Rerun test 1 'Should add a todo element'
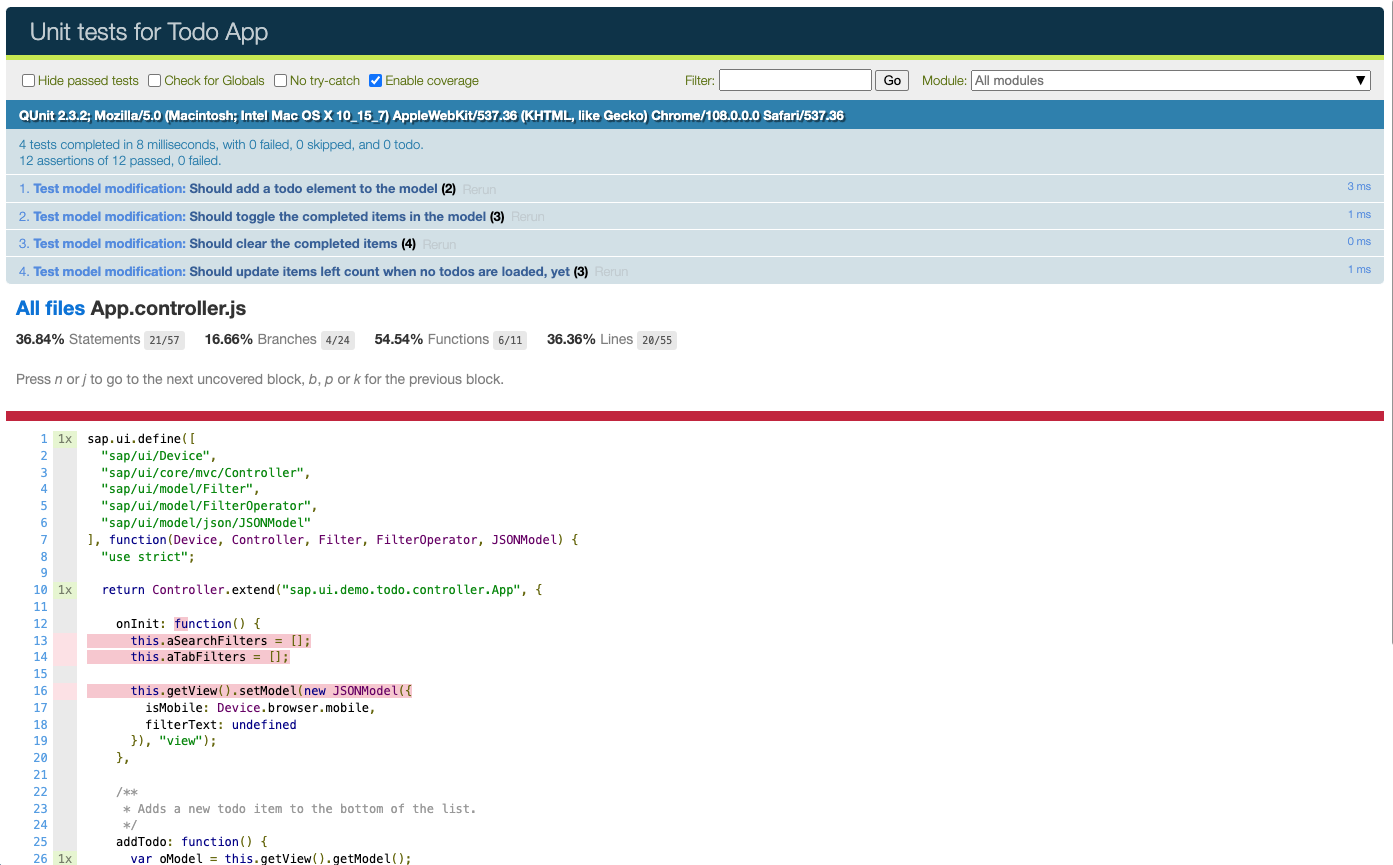 [479, 189]
